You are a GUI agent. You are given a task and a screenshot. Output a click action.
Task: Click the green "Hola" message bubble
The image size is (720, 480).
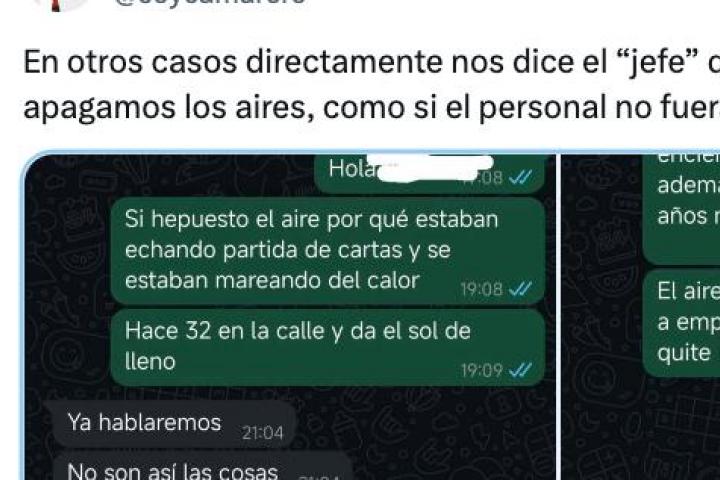tap(429, 173)
